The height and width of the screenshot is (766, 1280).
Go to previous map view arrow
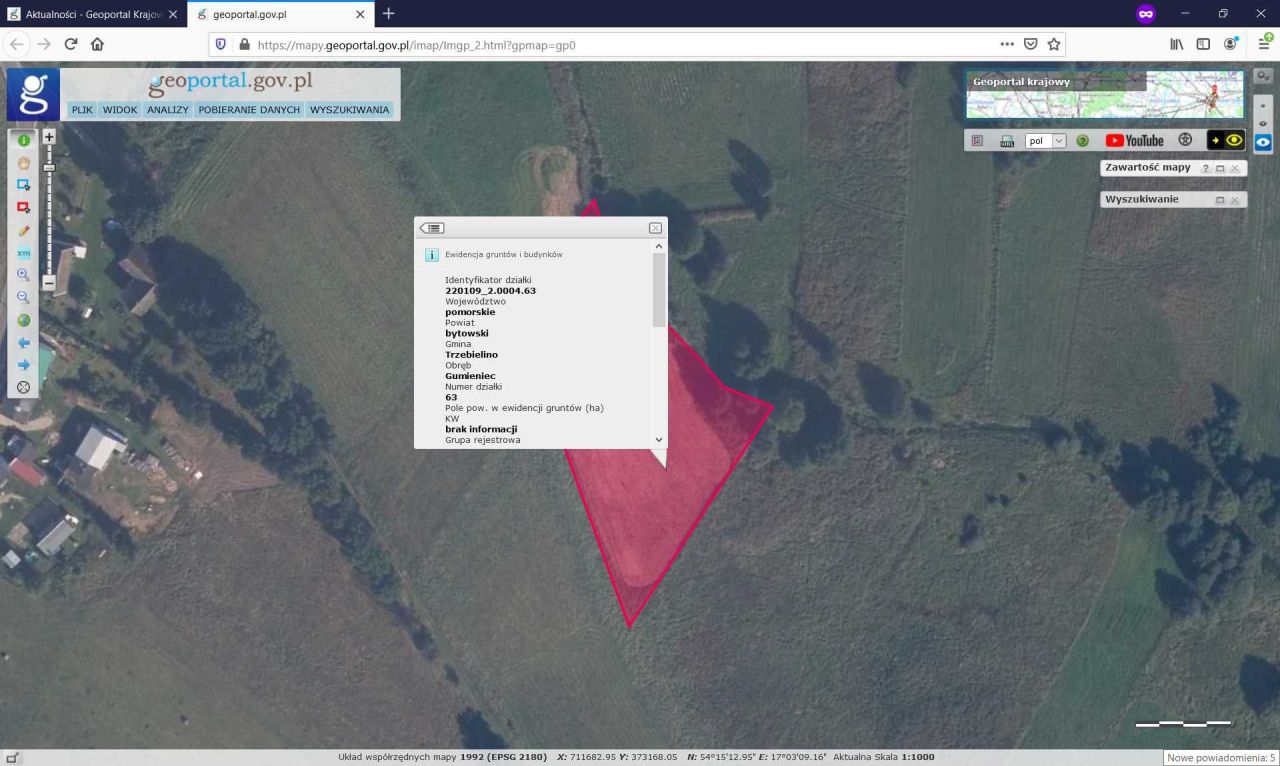pyautogui.click(x=24, y=343)
